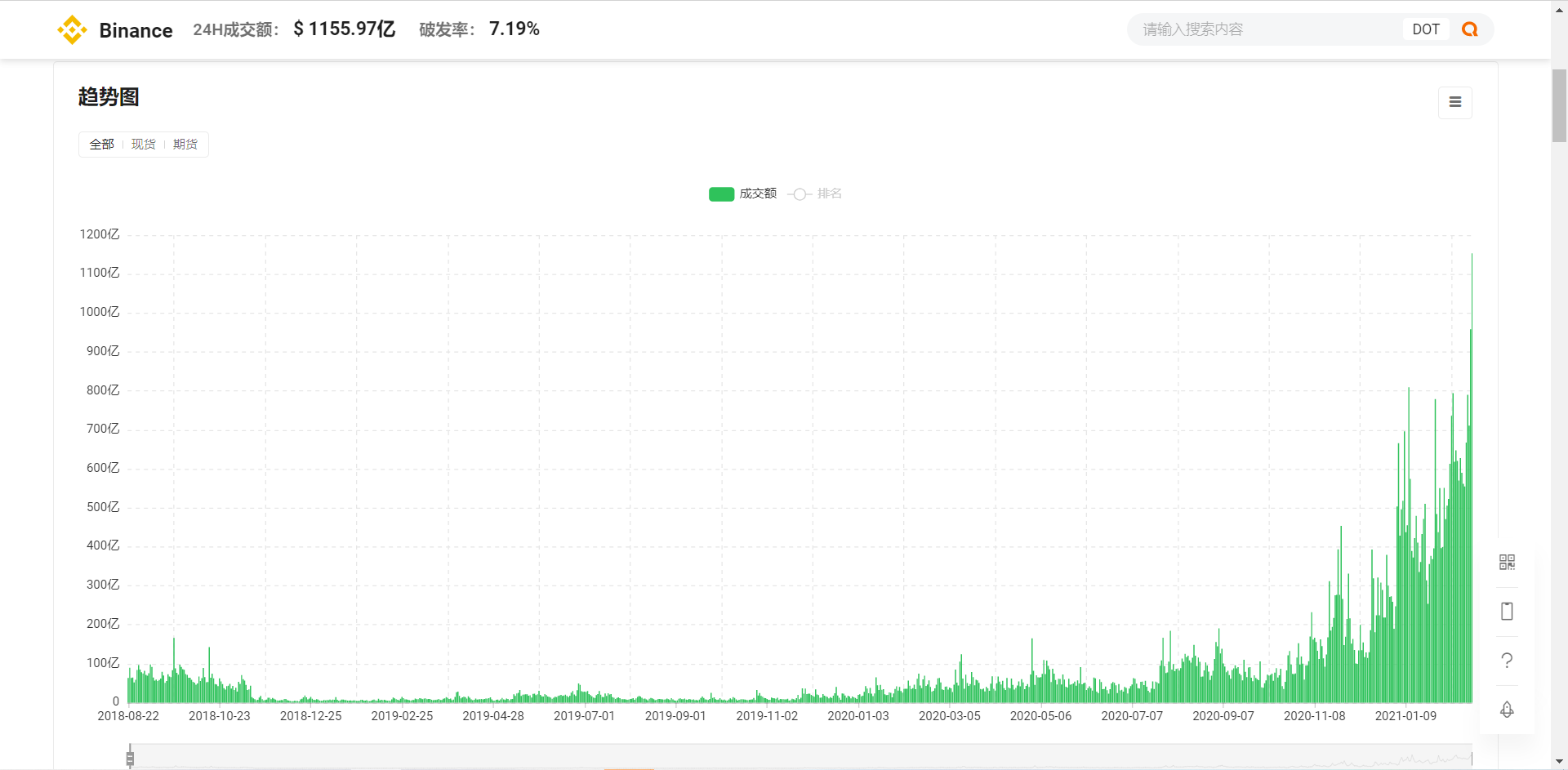Image resolution: width=1568 pixels, height=770 pixels.
Task: Click the scrollbar down arrow
Action: (x=1559, y=762)
